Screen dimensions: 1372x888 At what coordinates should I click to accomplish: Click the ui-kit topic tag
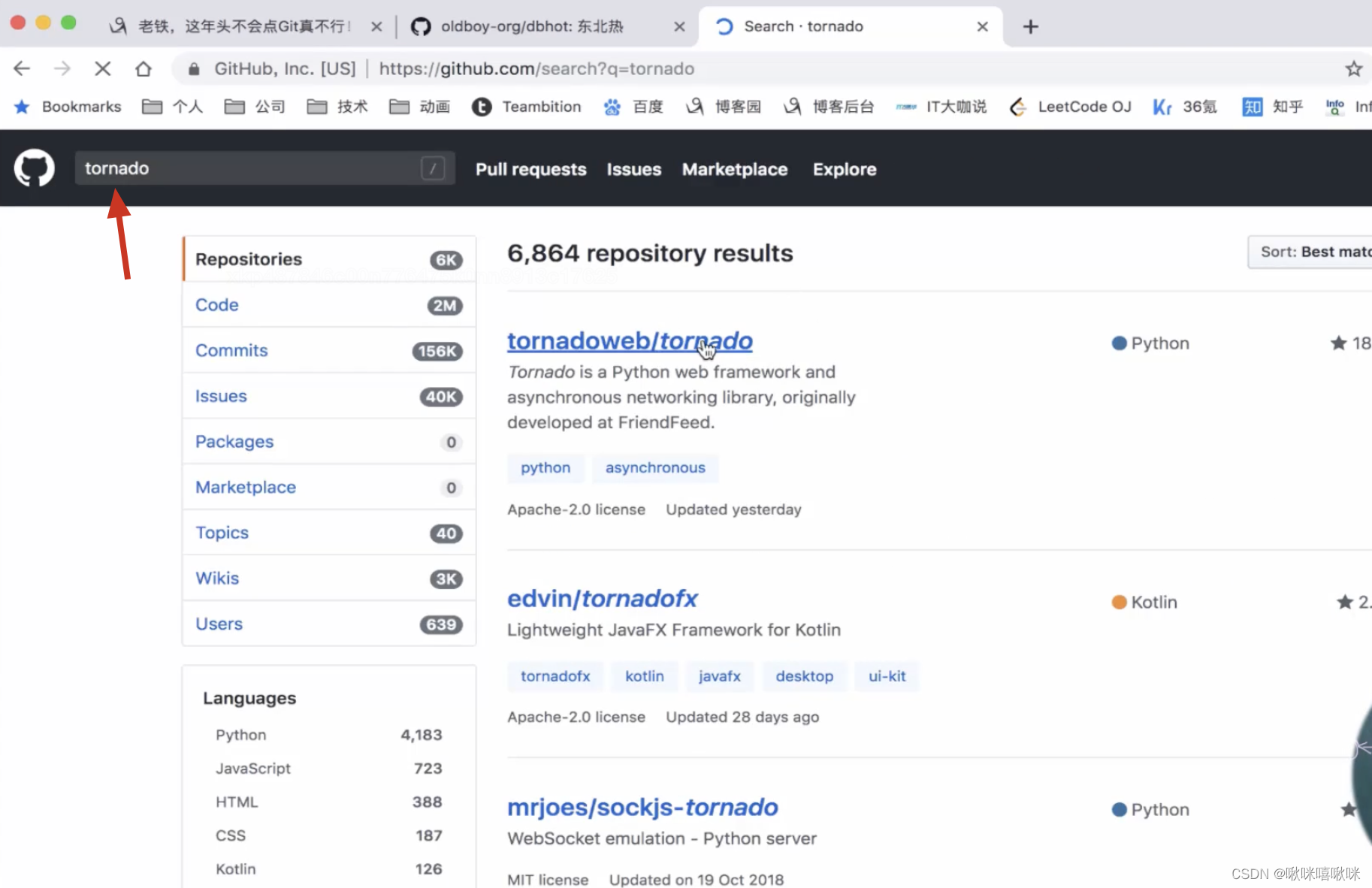click(x=887, y=676)
